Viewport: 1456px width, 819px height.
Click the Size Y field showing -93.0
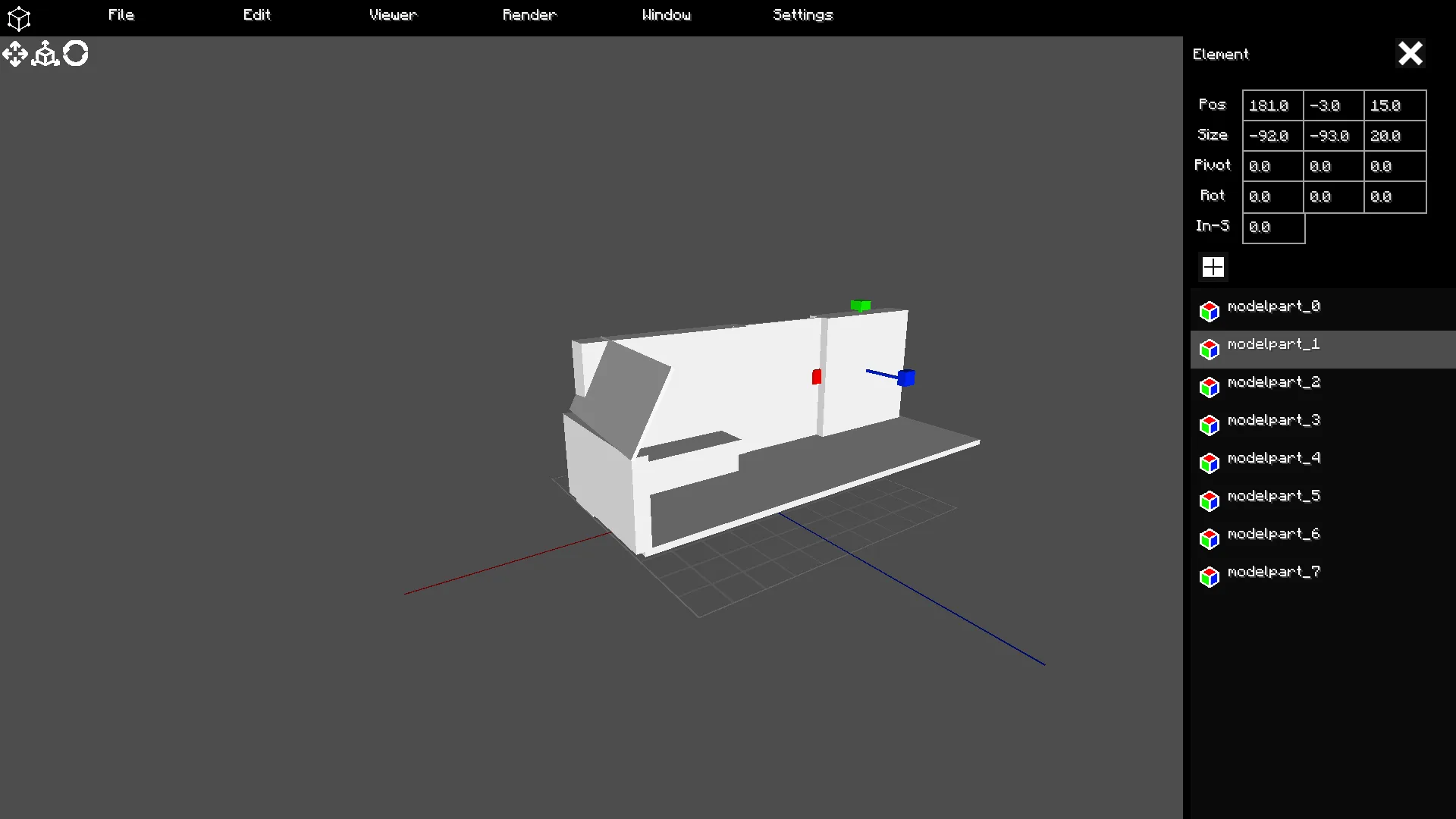click(x=1334, y=136)
